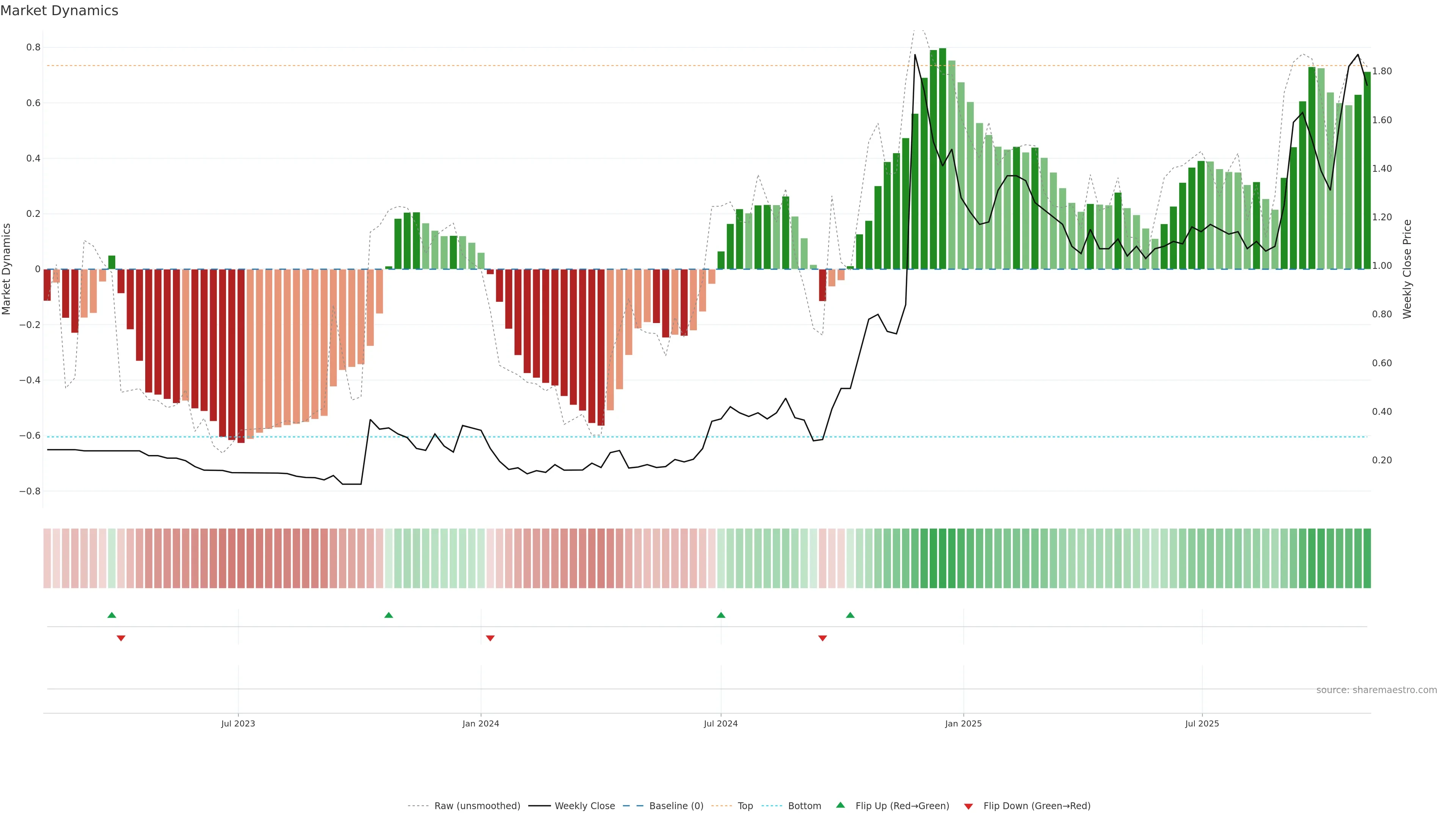The width and height of the screenshot is (1456, 819).
Task: Click the last green flip-up triangle marker
Action: (x=850, y=615)
